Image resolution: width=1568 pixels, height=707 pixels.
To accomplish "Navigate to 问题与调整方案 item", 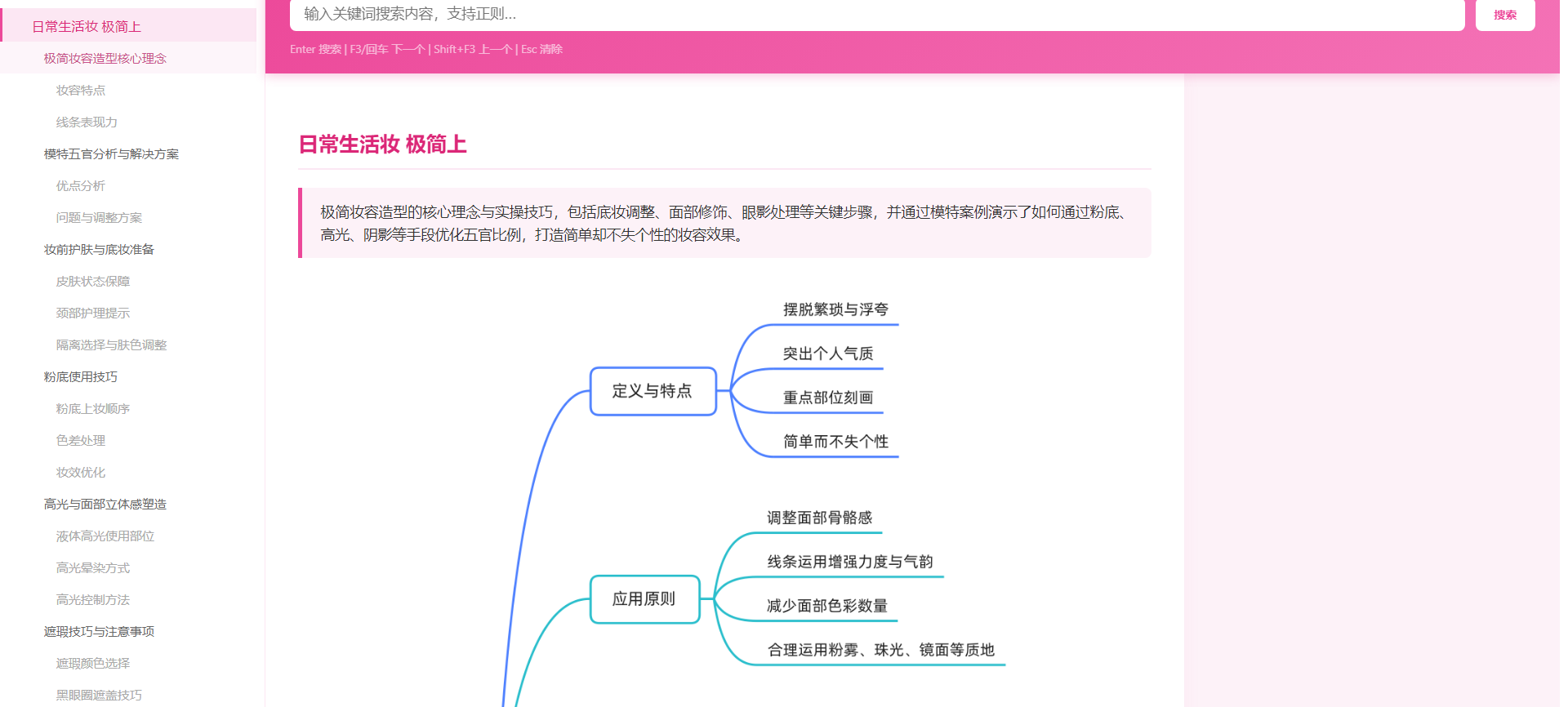I will tap(99, 218).
